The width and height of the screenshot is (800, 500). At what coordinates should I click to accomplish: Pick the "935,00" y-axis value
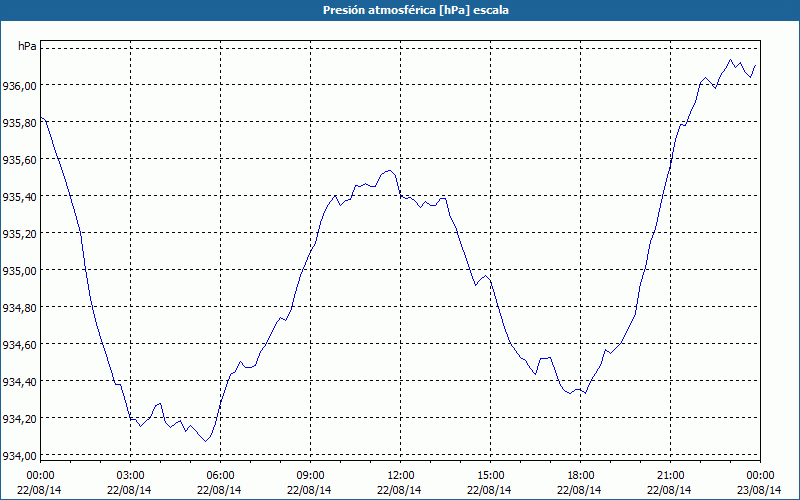(19, 271)
